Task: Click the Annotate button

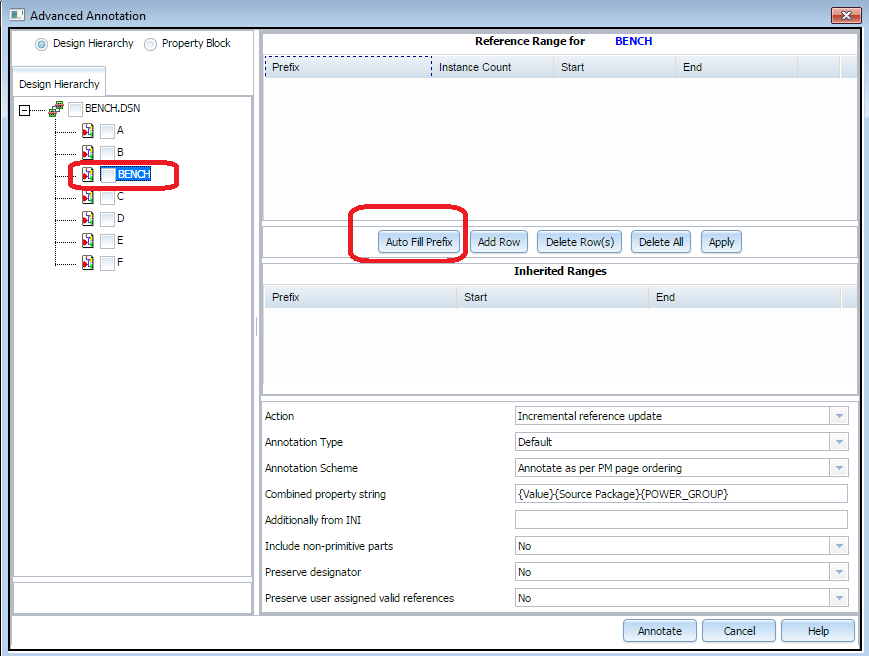Action: (x=660, y=631)
